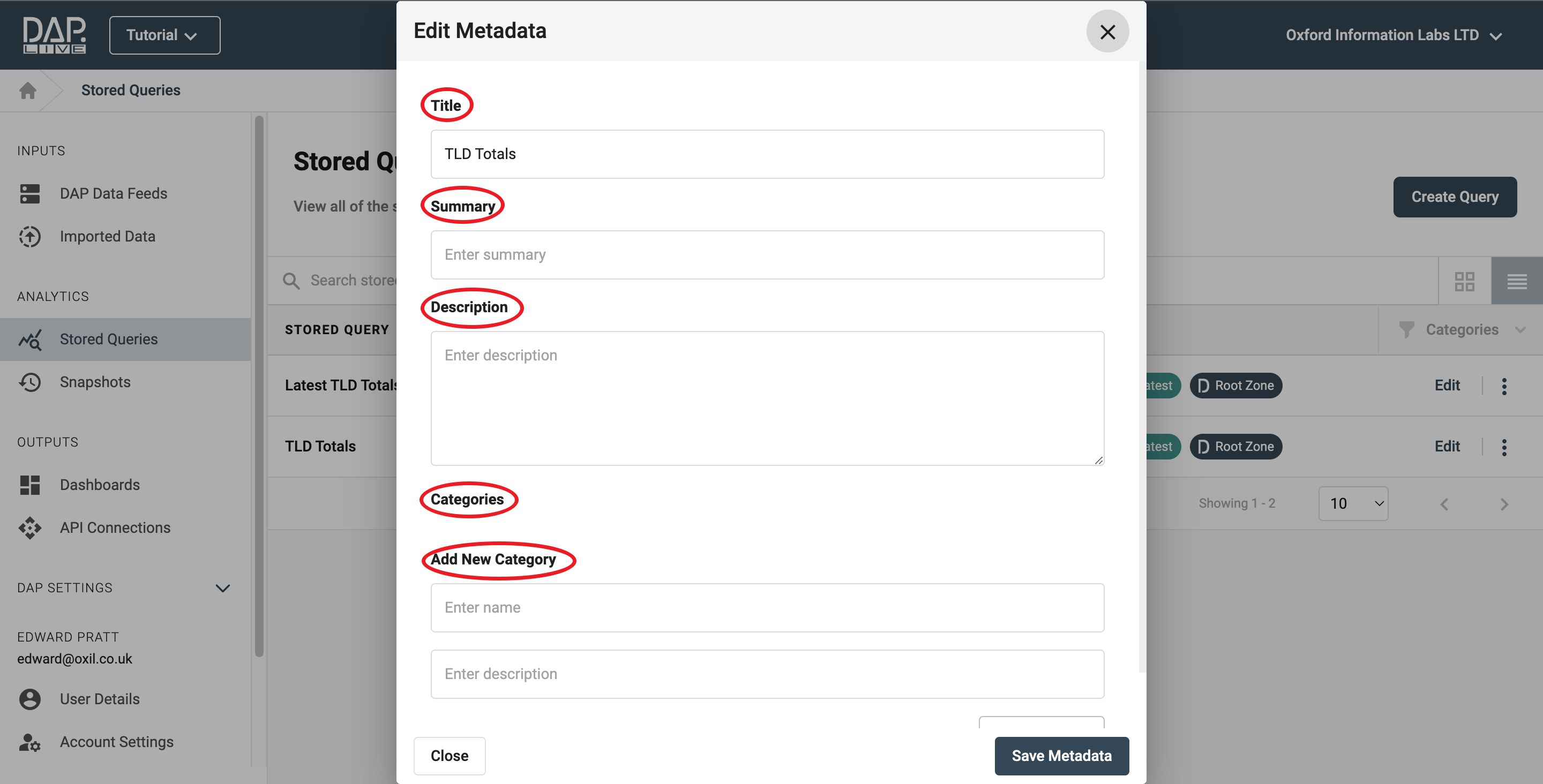This screenshot has height=784, width=1543.
Task: Open Account Settings page
Action: tap(116, 742)
